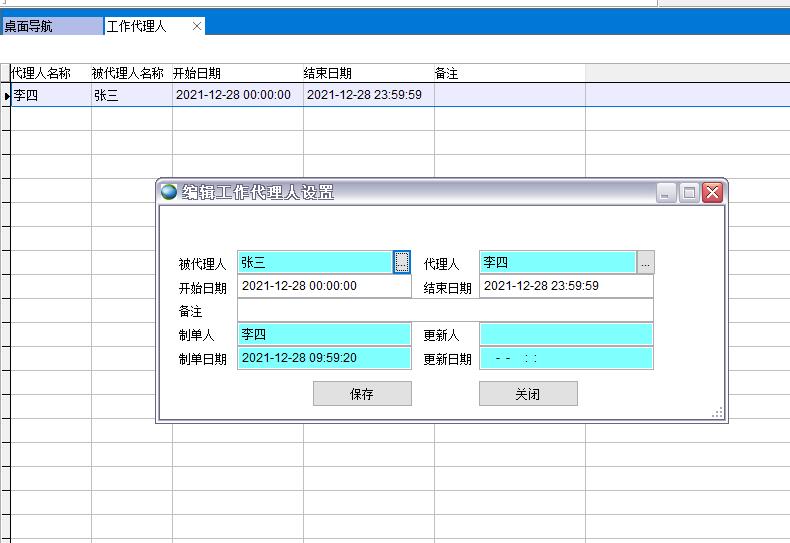Close the dialog with the red X

[712, 193]
